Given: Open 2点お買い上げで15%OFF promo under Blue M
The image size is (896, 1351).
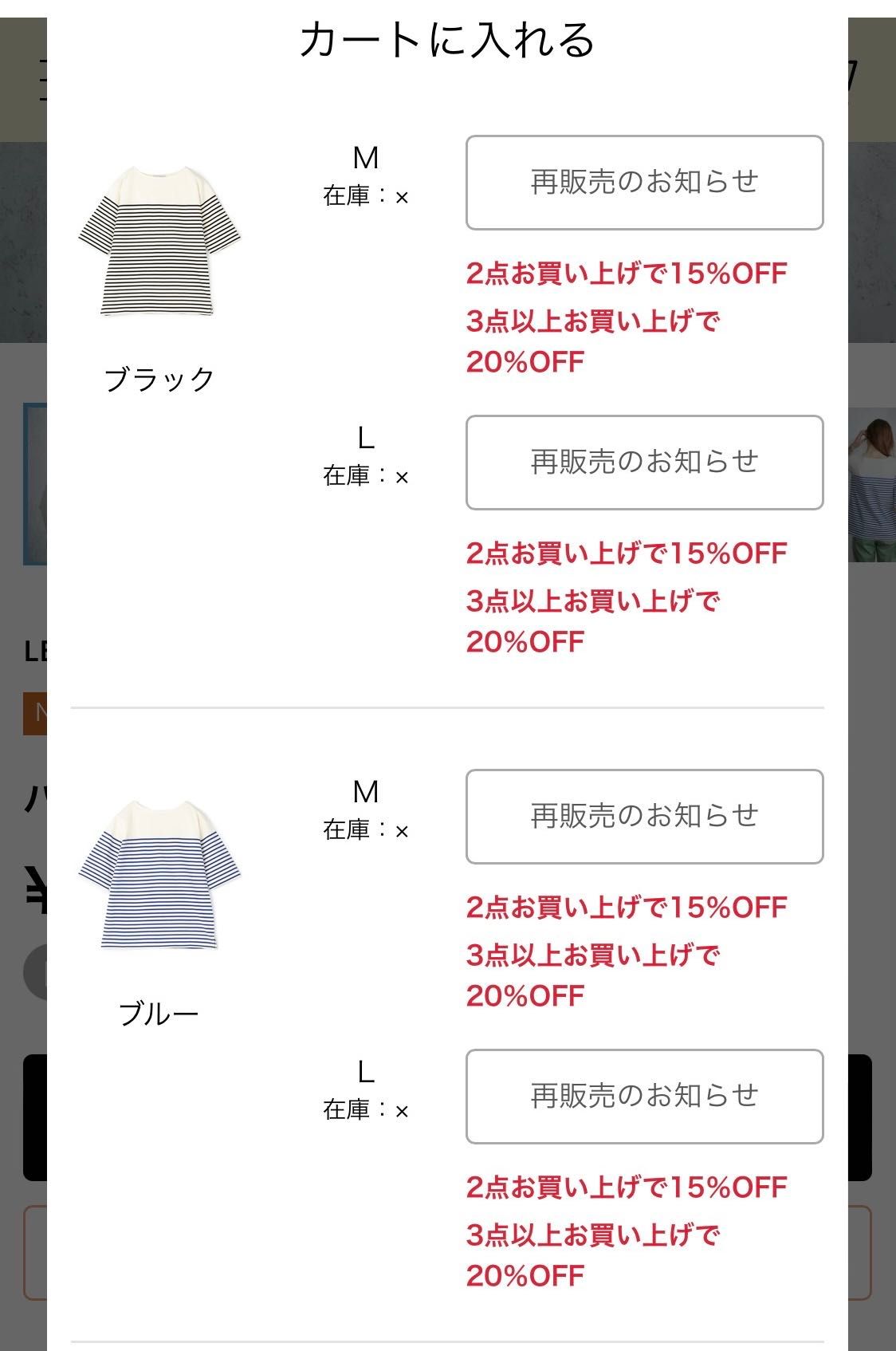Looking at the screenshot, I should click(x=627, y=908).
